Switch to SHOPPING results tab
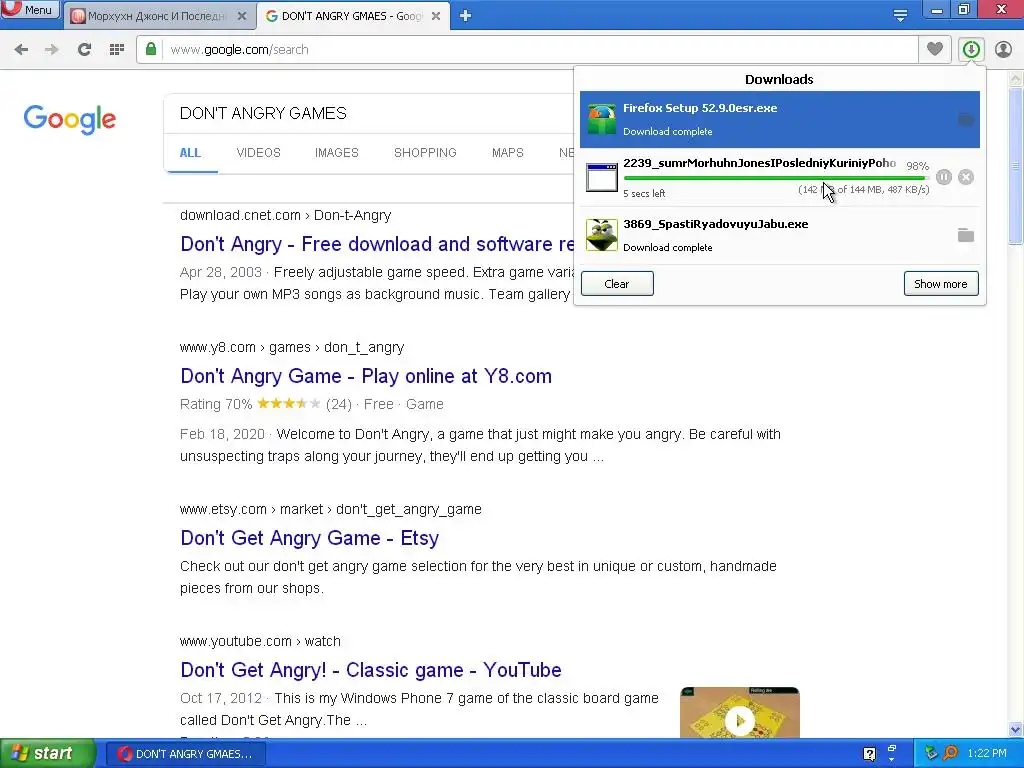1024x768 pixels. (425, 153)
